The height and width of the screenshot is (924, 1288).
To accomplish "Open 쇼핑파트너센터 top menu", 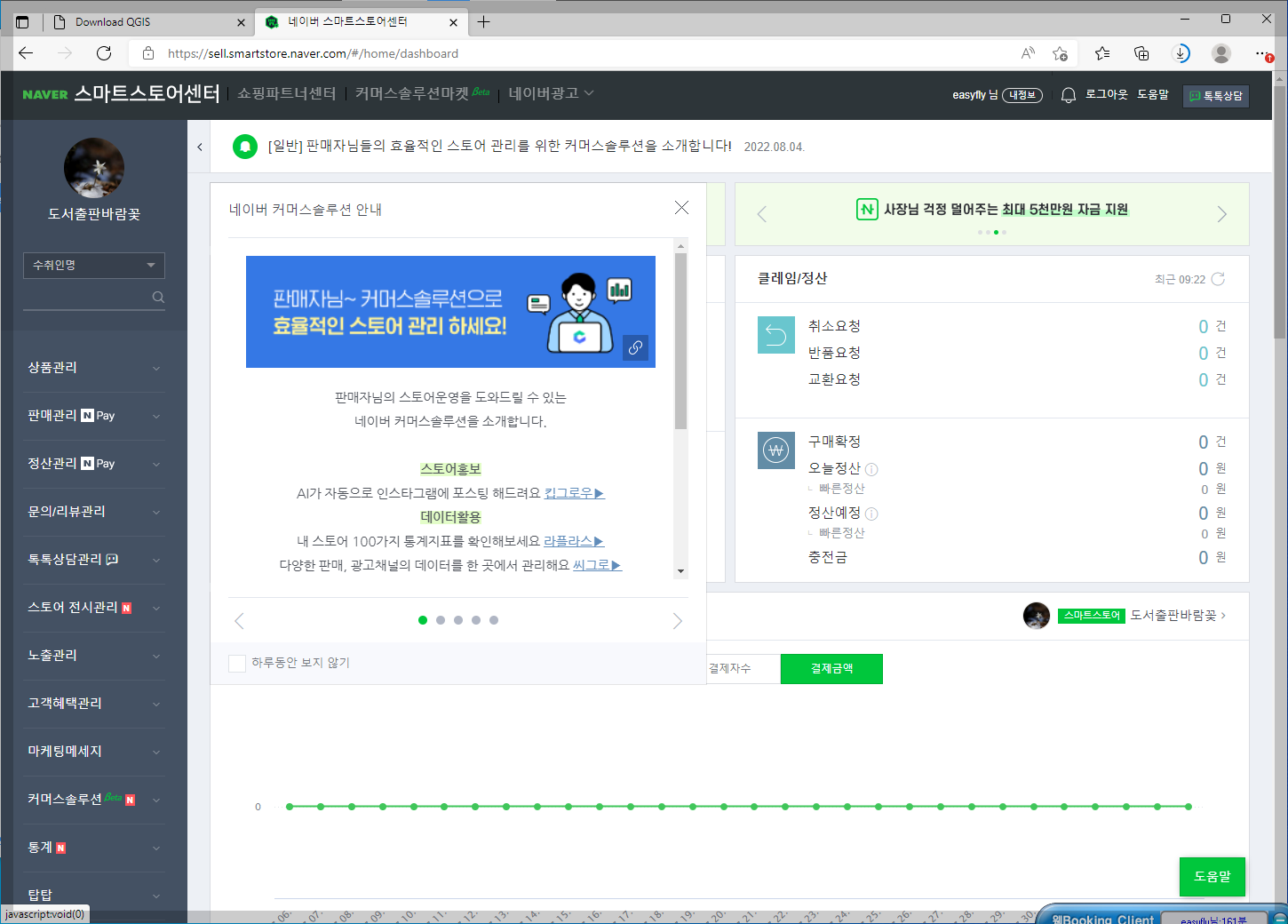I will coord(286,93).
